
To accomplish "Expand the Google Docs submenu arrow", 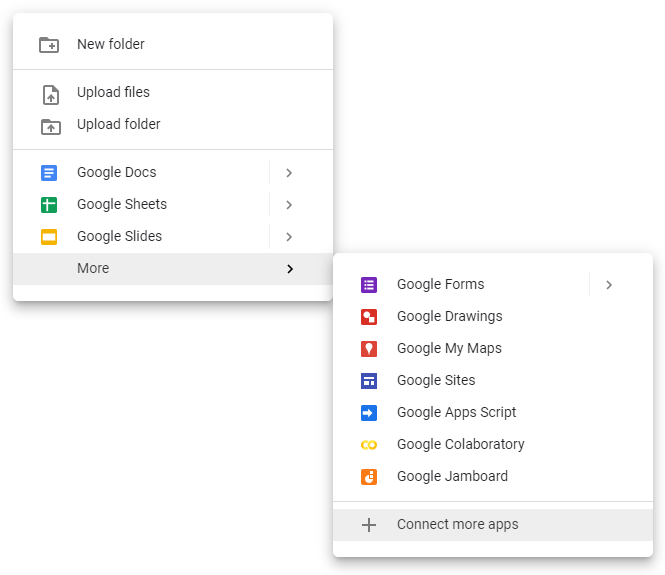I will (289, 173).
